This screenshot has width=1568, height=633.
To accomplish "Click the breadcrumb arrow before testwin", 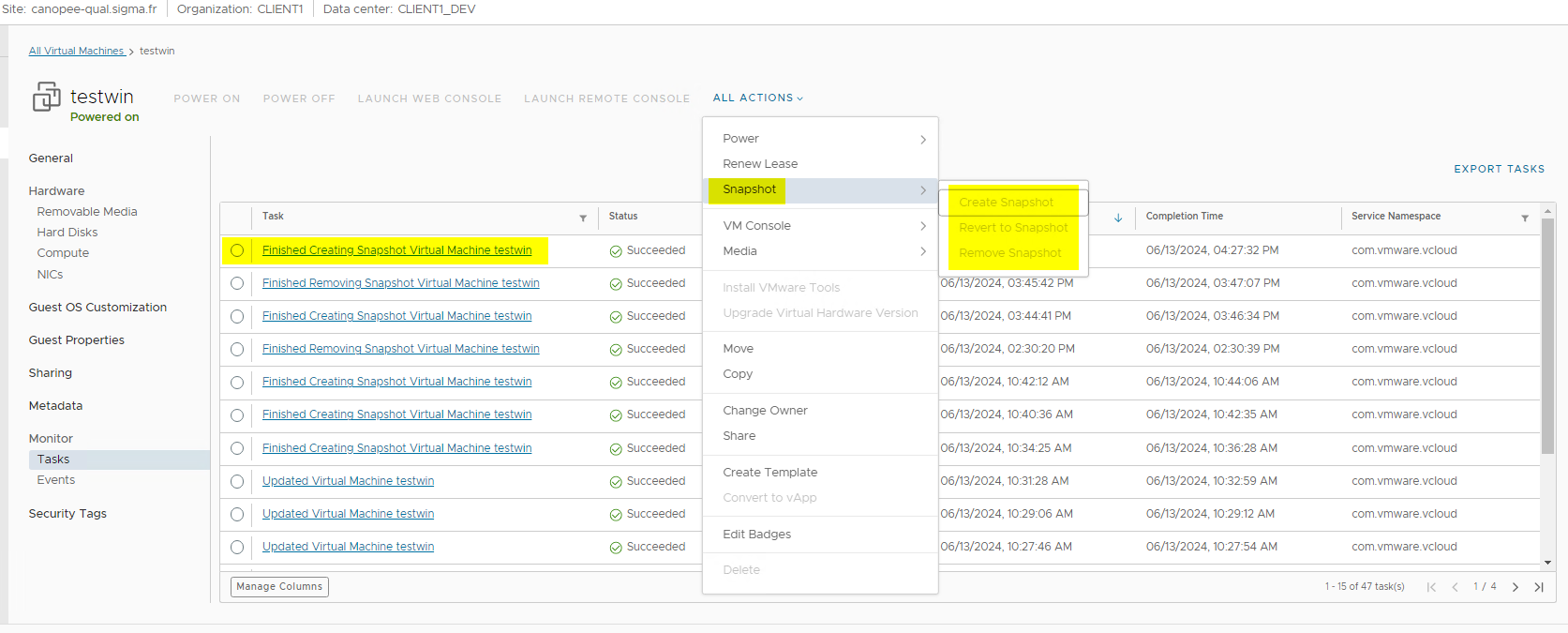I will (x=131, y=52).
